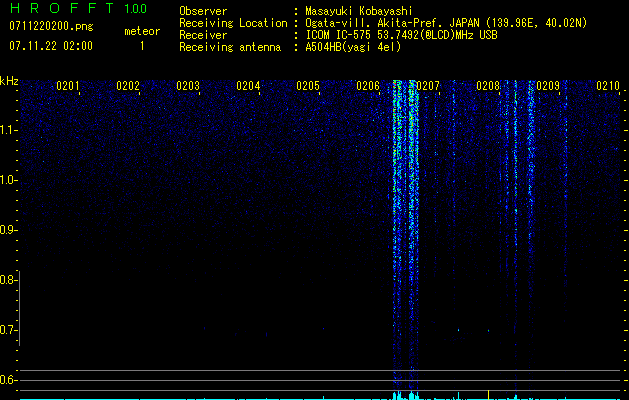
Task: Click the Receiving antenna label
Action: [230, 47]
